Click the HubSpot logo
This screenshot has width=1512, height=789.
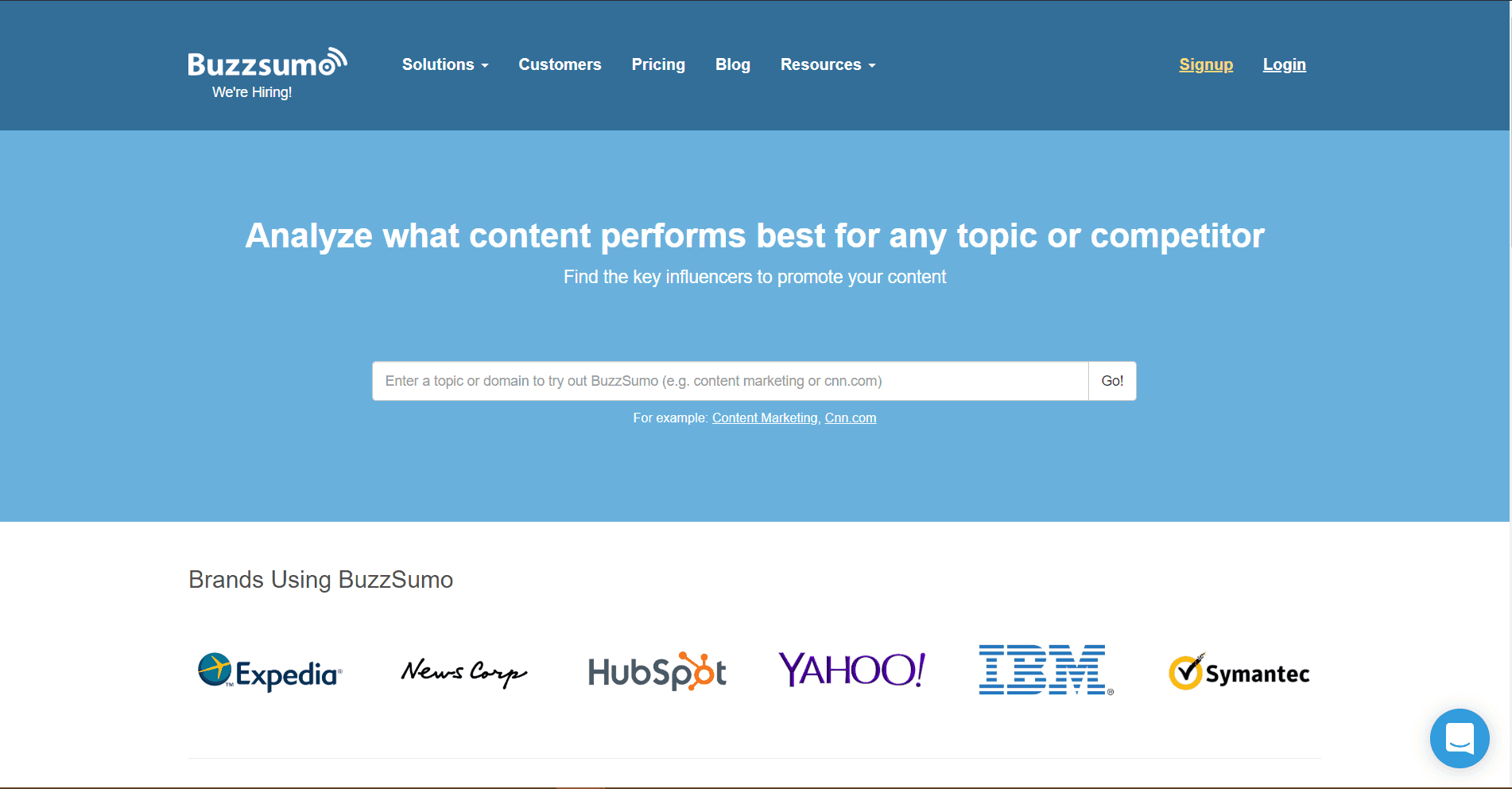(657, 671)
